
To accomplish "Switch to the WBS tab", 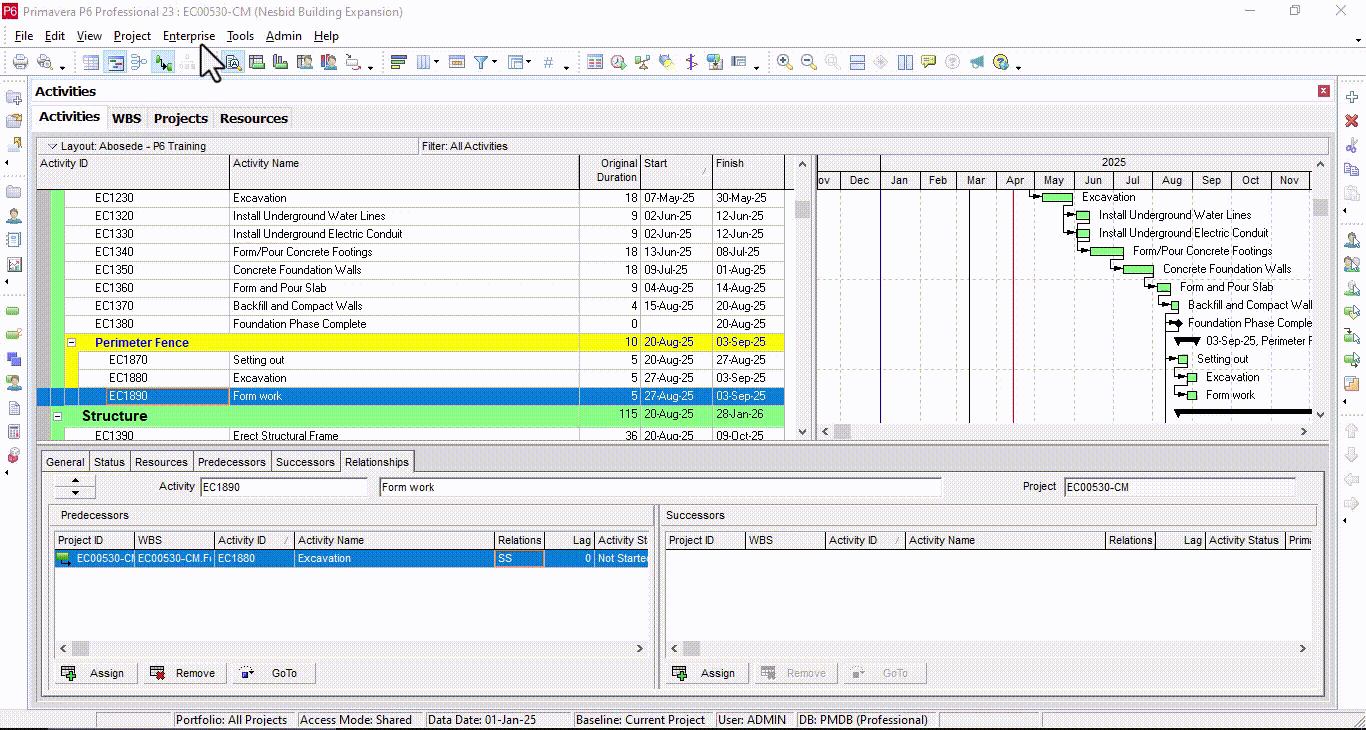I will click(127, 118).
